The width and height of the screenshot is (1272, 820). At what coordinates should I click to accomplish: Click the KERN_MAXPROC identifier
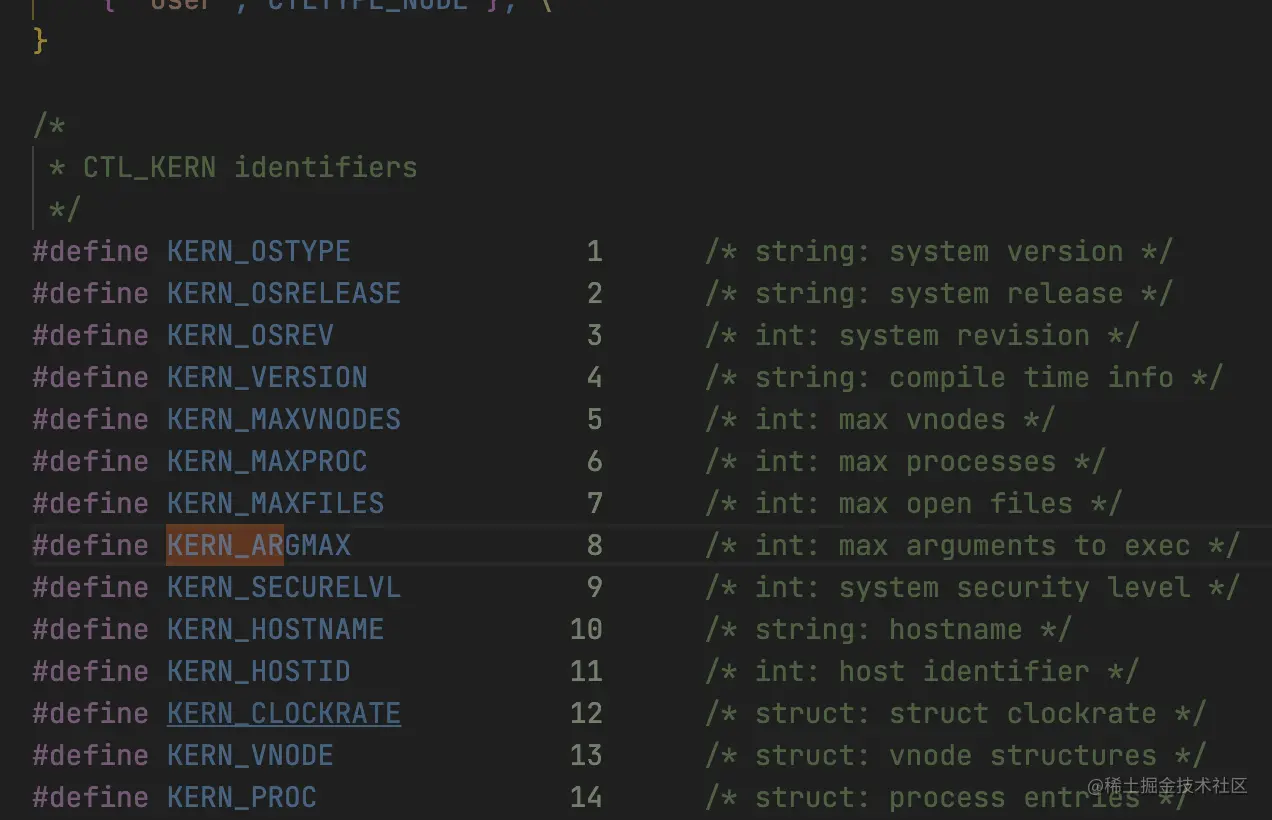tap(267, 461)
